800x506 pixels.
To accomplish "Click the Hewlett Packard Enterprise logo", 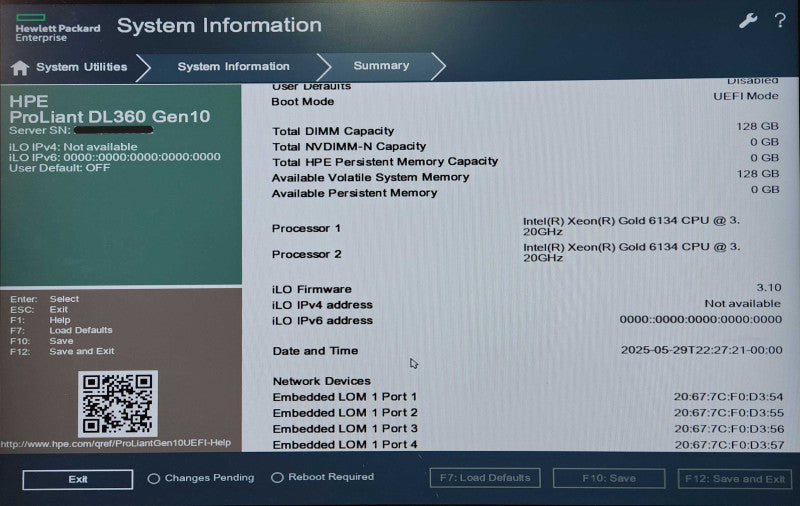I will pos(57,29).
